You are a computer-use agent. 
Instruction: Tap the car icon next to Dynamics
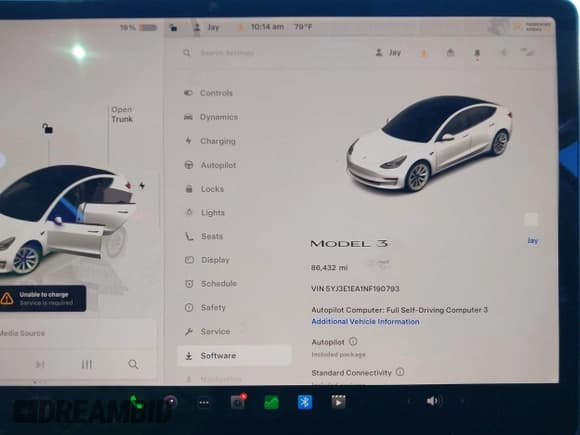click(x=188, y=117)
